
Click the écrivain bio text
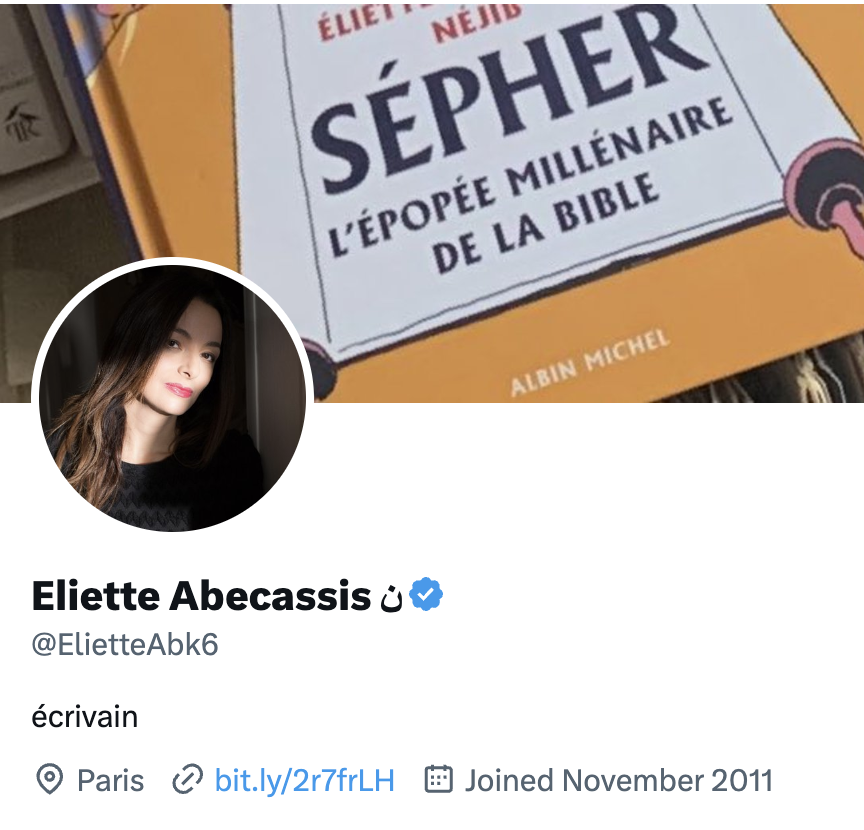point(85,716)
